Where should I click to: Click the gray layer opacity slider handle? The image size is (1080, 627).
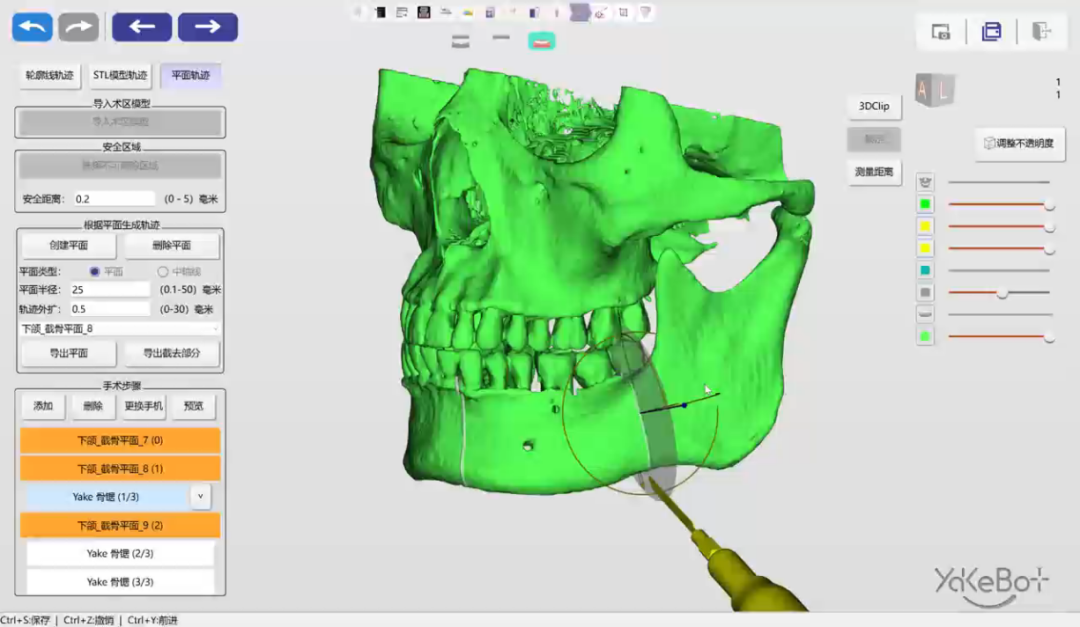coord(1001,293)
